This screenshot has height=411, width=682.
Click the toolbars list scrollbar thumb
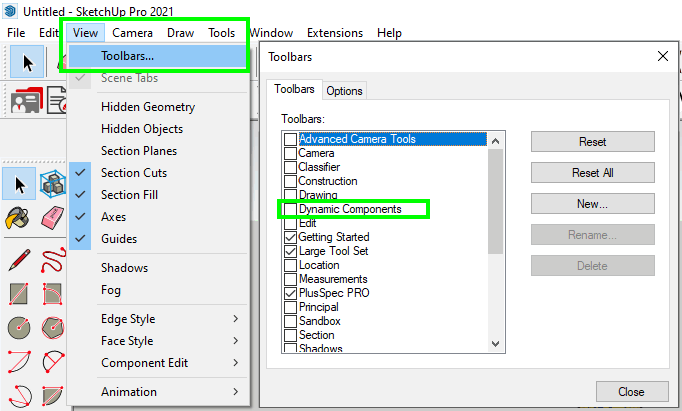coord(495,201)
